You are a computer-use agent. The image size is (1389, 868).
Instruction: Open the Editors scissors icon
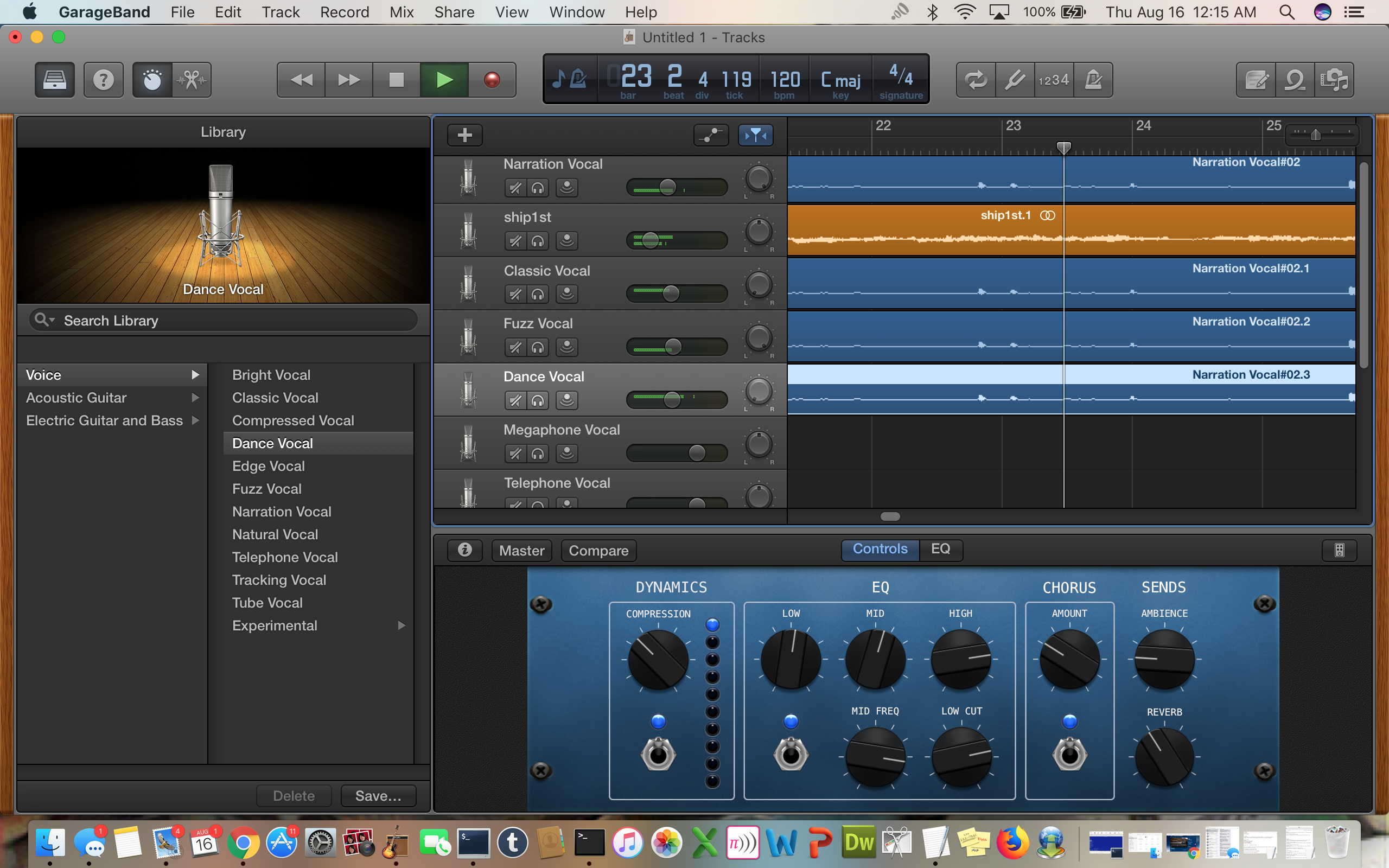(x=192, y=80)
